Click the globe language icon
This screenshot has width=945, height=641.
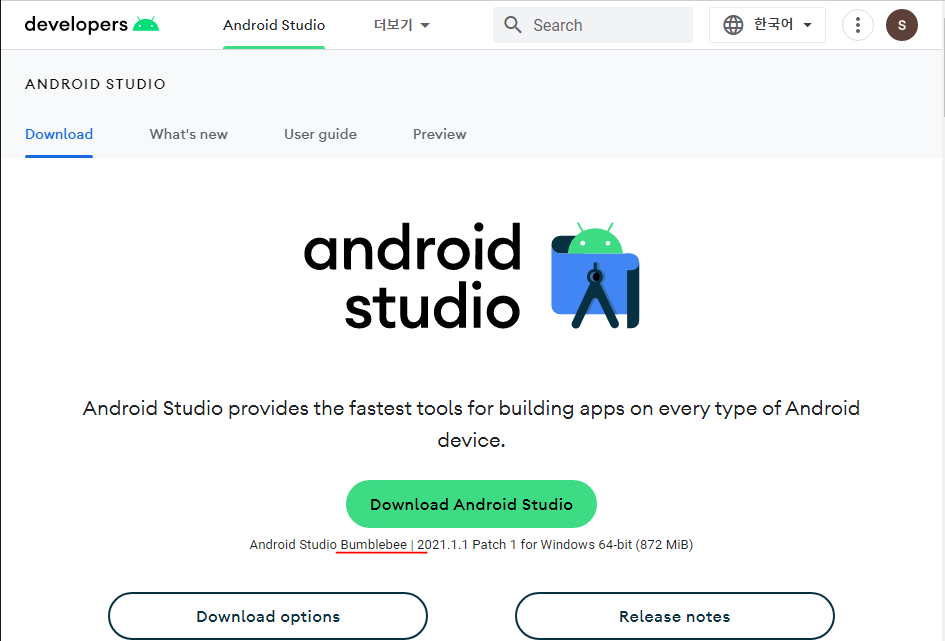733,25
